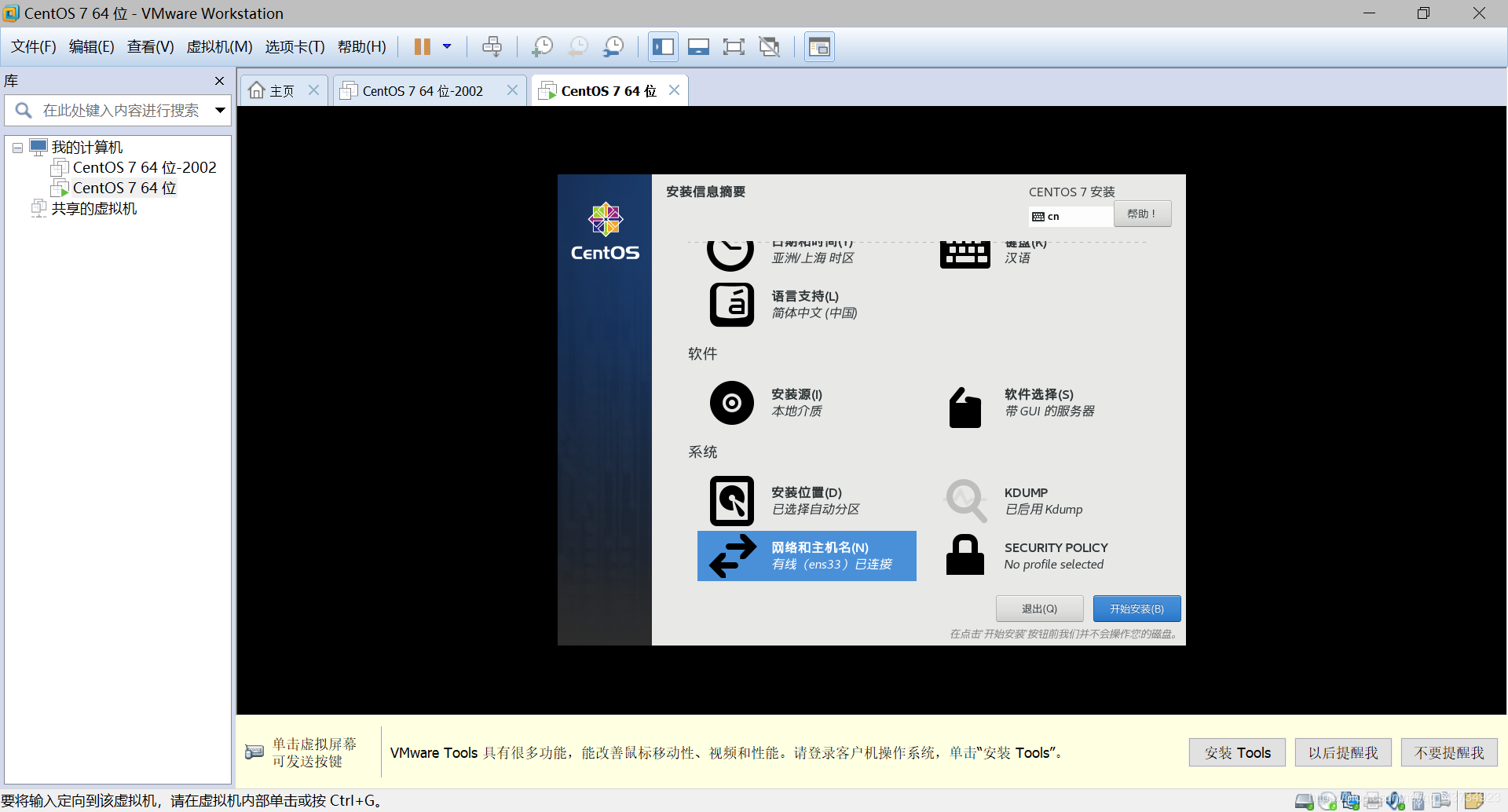
Task: Click the CentOS logo in installer sidebar
Action: point(605,232)
